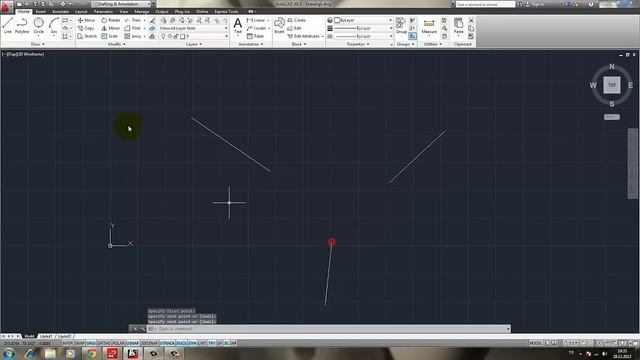The image size is (640, 360).
Task: Click the Linear dimension tool
Action: click(256, 20)
